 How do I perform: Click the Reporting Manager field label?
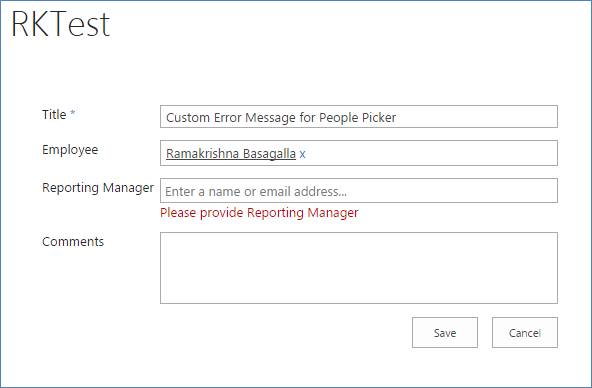98,188
